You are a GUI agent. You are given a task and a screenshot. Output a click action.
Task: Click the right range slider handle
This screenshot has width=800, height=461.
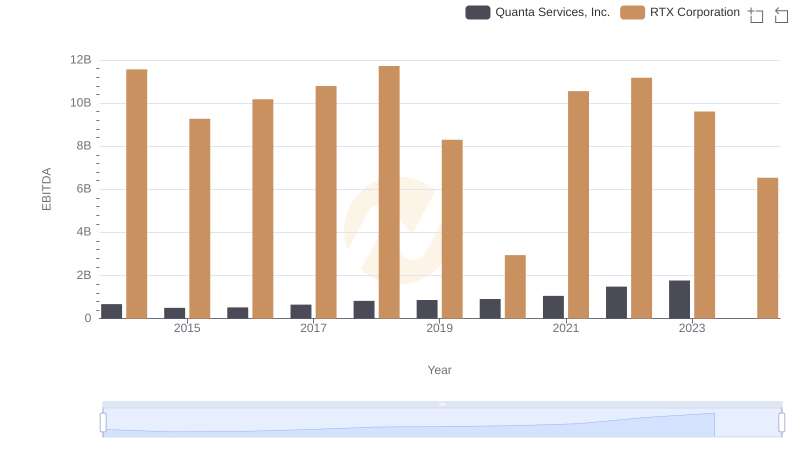(781, 422)
